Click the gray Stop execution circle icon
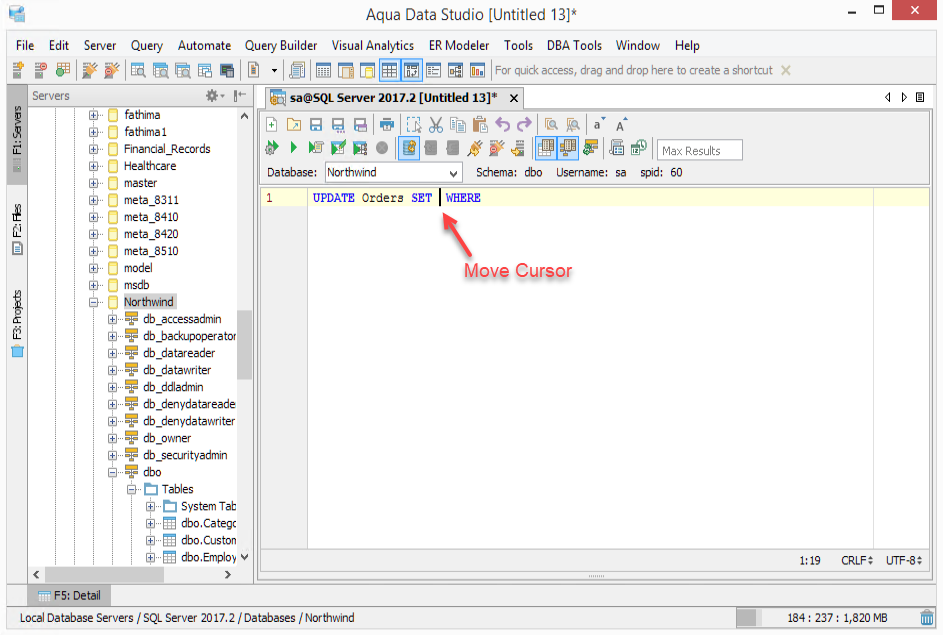This screenshot has height=635, width=943. point(382,147)
